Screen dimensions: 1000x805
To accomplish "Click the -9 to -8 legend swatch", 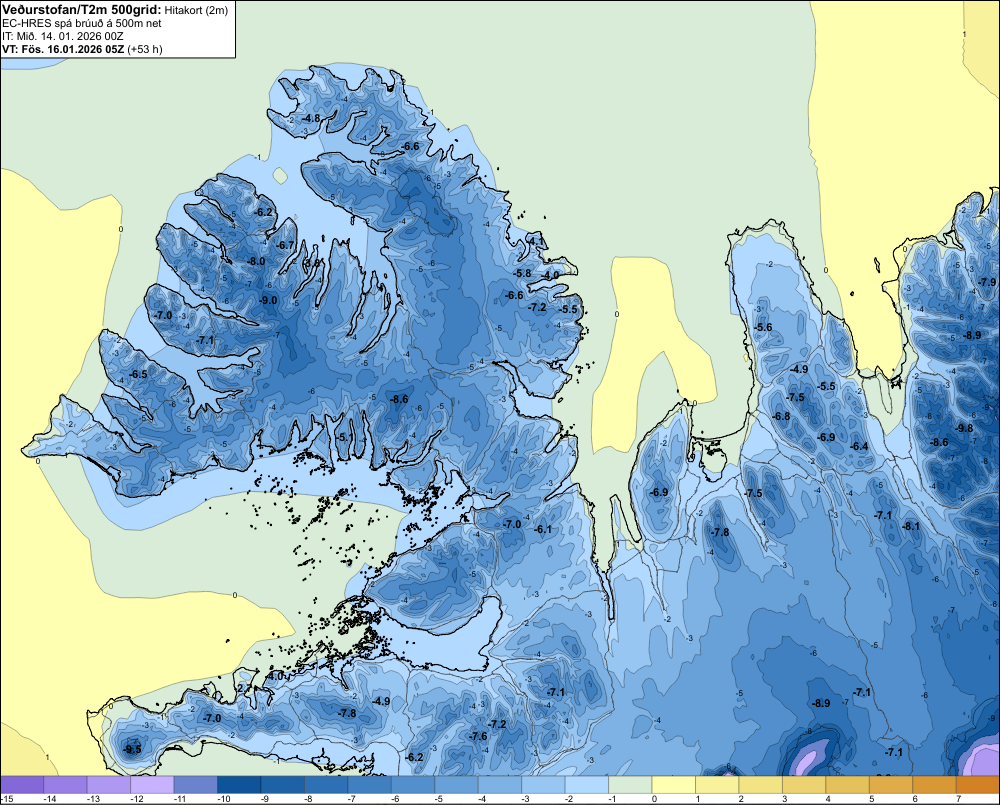I will coord(283,785).
